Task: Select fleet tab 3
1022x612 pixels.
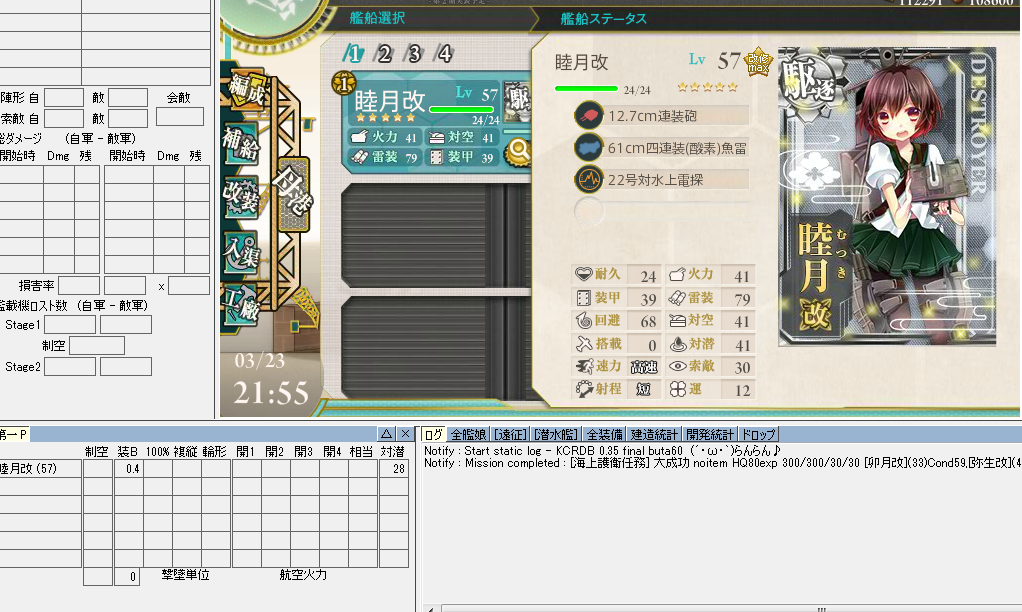Action: [414, 53]
